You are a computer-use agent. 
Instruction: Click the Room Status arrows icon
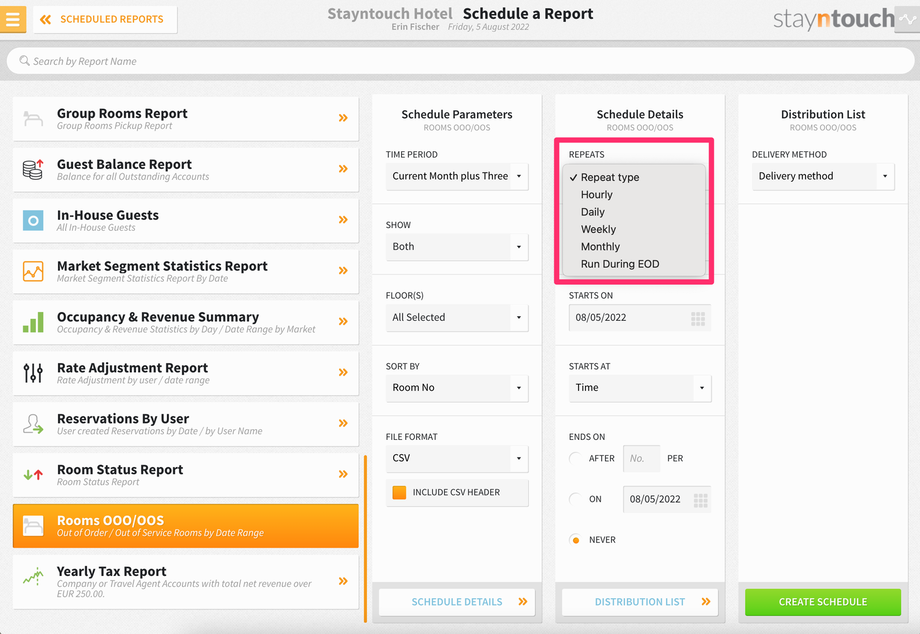[33, 474]
